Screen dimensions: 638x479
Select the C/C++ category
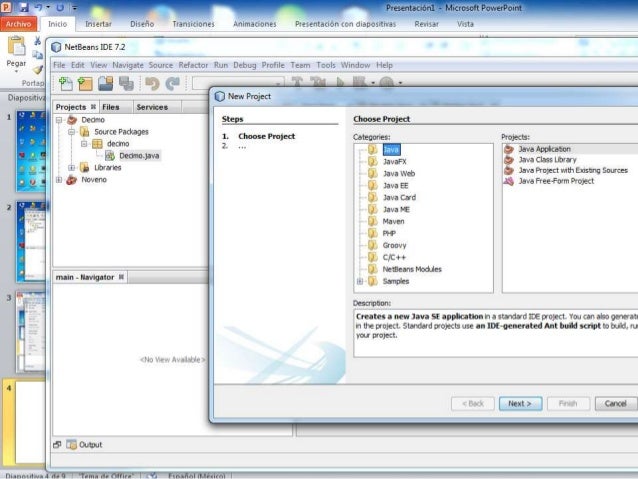[394, 257]
